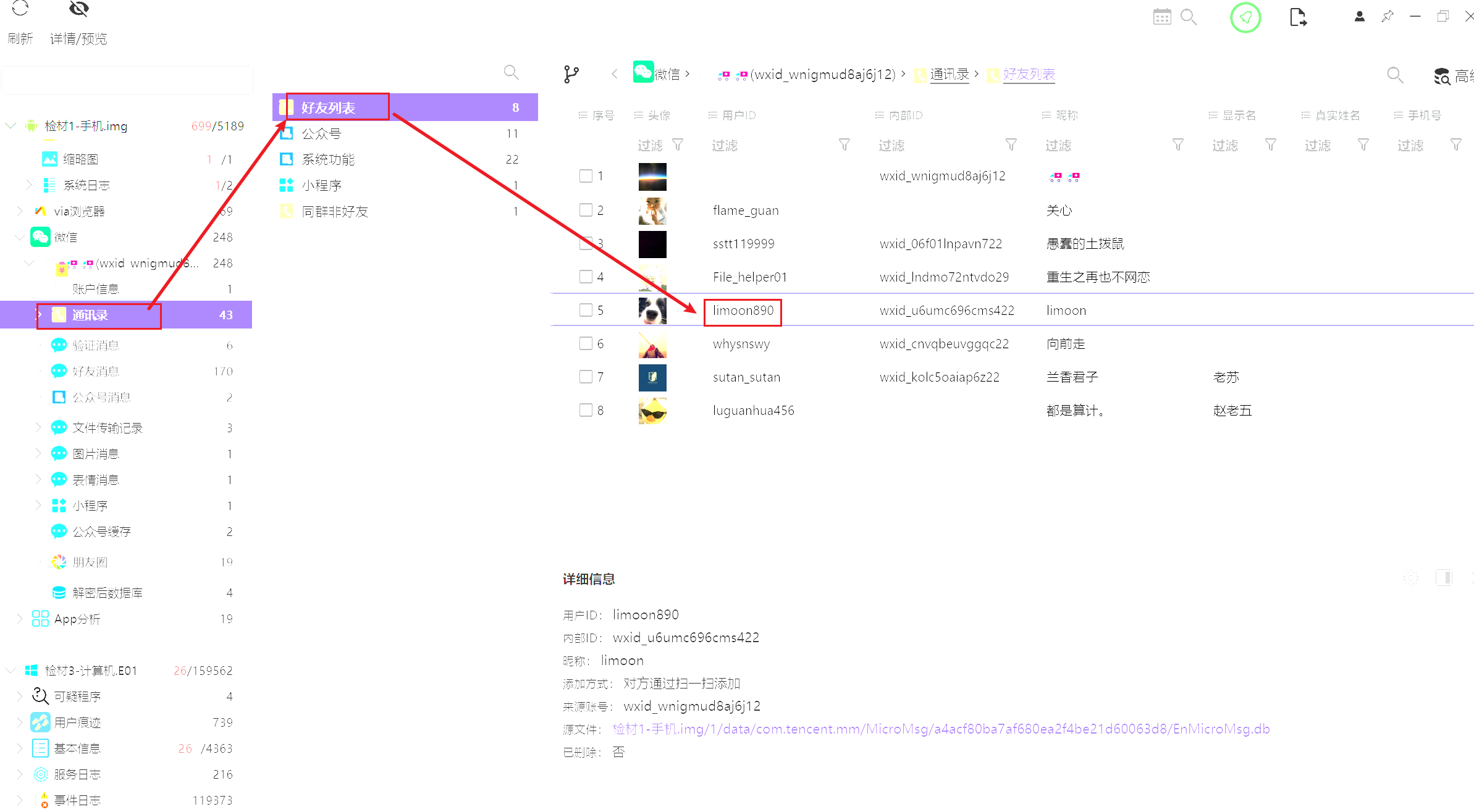Click the green circular shield icon
1474x812 pixels.
[1245, 17]
